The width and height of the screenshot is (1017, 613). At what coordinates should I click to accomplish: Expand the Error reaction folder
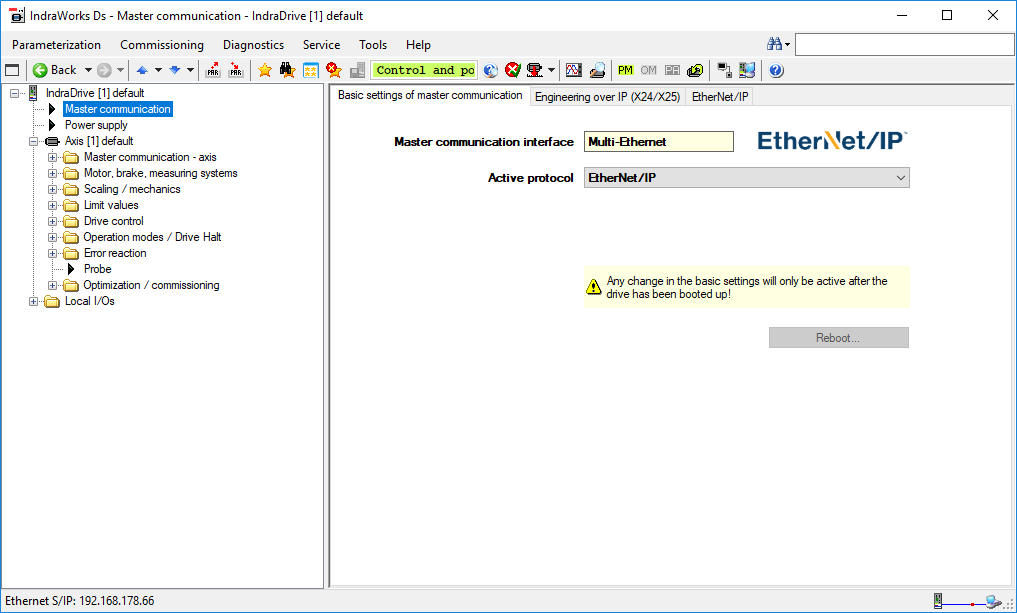(53, 254)
